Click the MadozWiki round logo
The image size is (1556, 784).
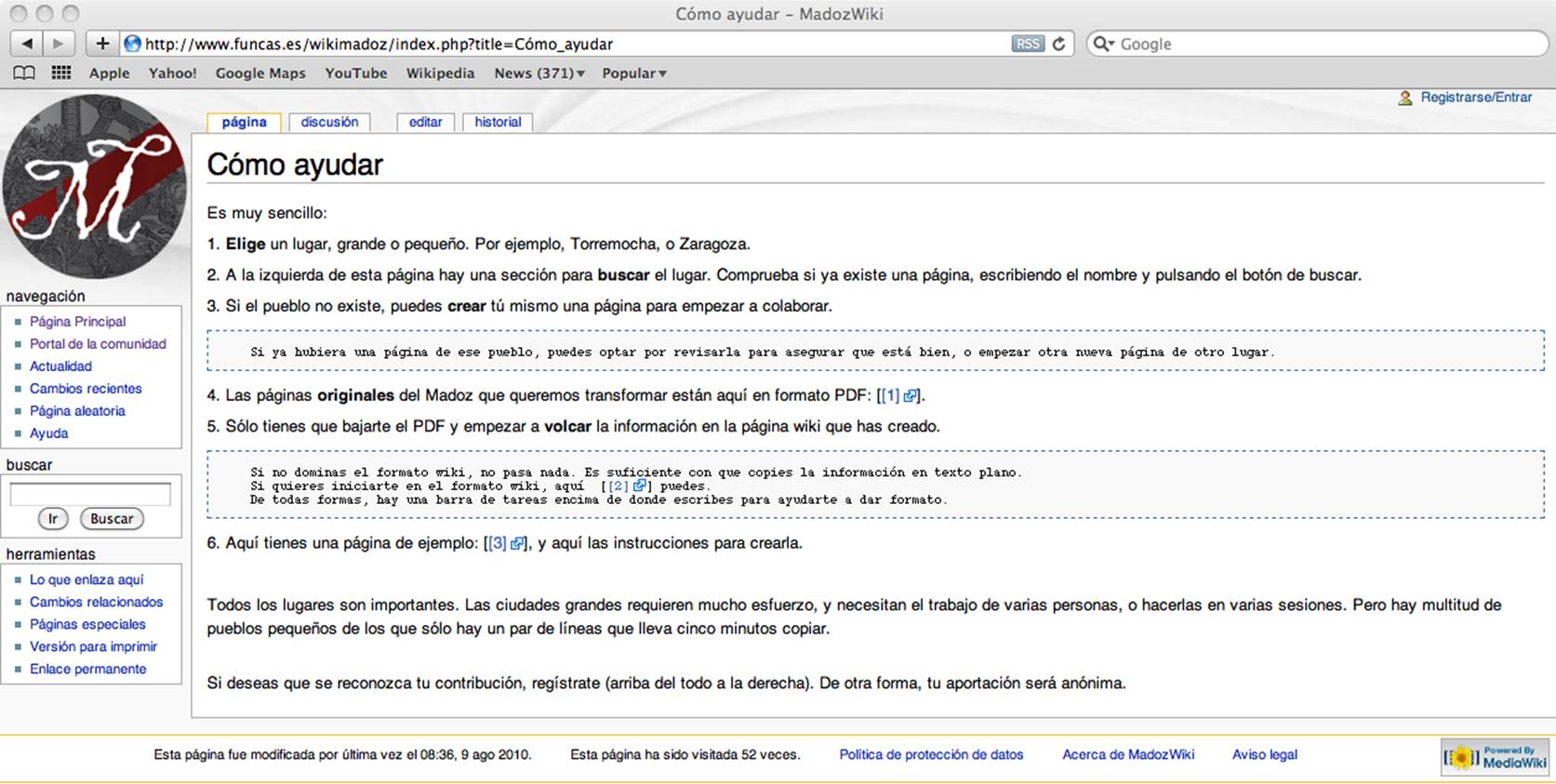coord(94,187)
